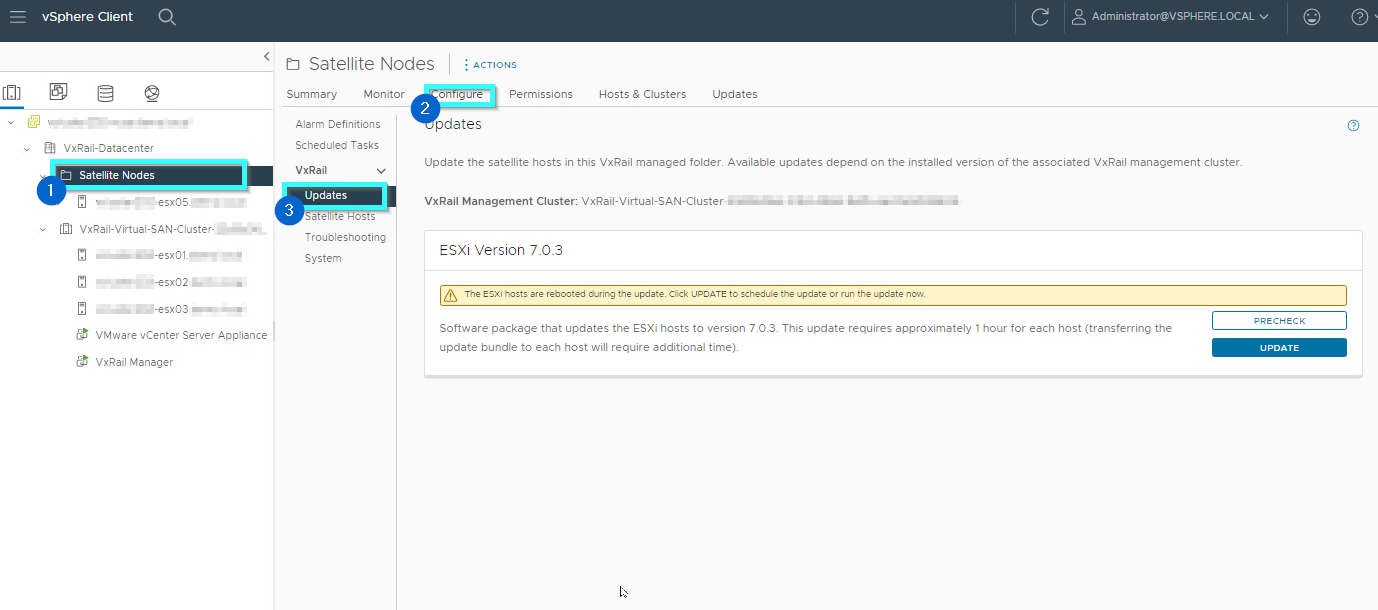Open Alarm Definitions in the Configure sidebar
The height and width of the screenshot is (610, 1378).
[x=338, y=124]
